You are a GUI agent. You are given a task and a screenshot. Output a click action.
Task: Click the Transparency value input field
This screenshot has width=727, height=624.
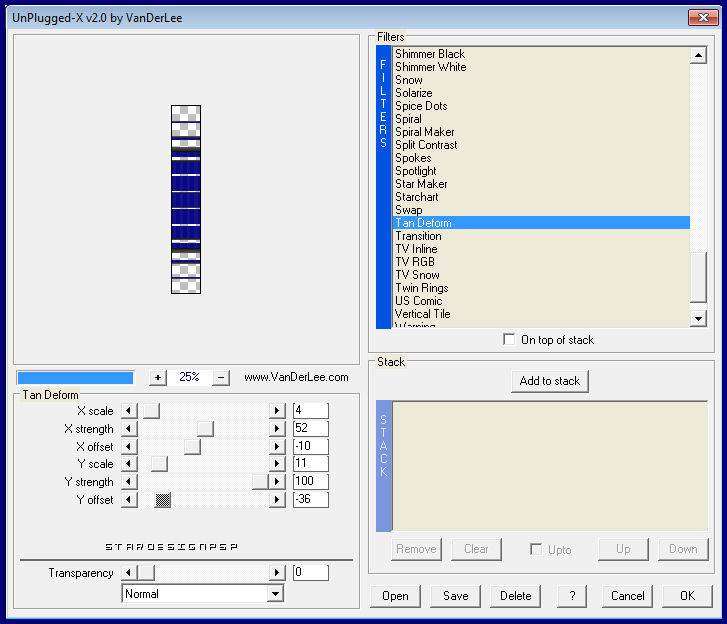click(x=311, y=573)
